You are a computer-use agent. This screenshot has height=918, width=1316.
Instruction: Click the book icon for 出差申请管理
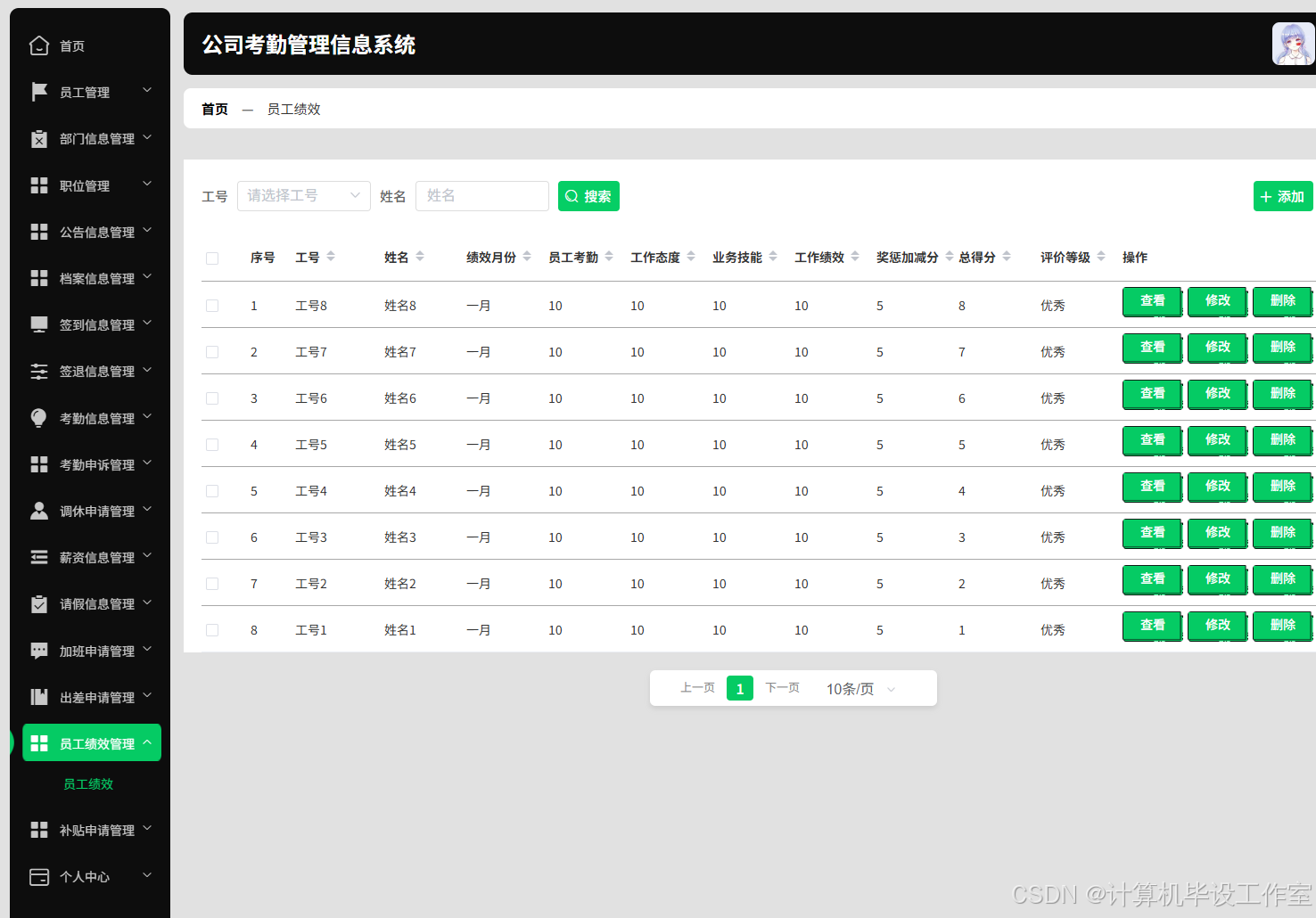tap(39, 697)
